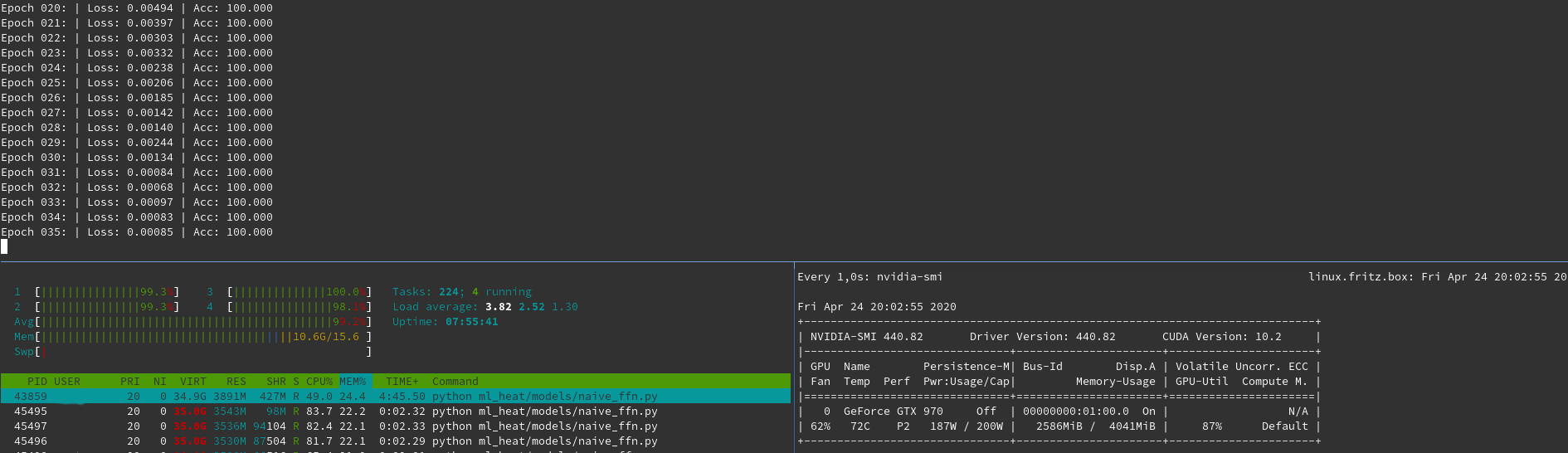Click the GeForce GTX 970 name in nvidia-smi

(893, 412)
